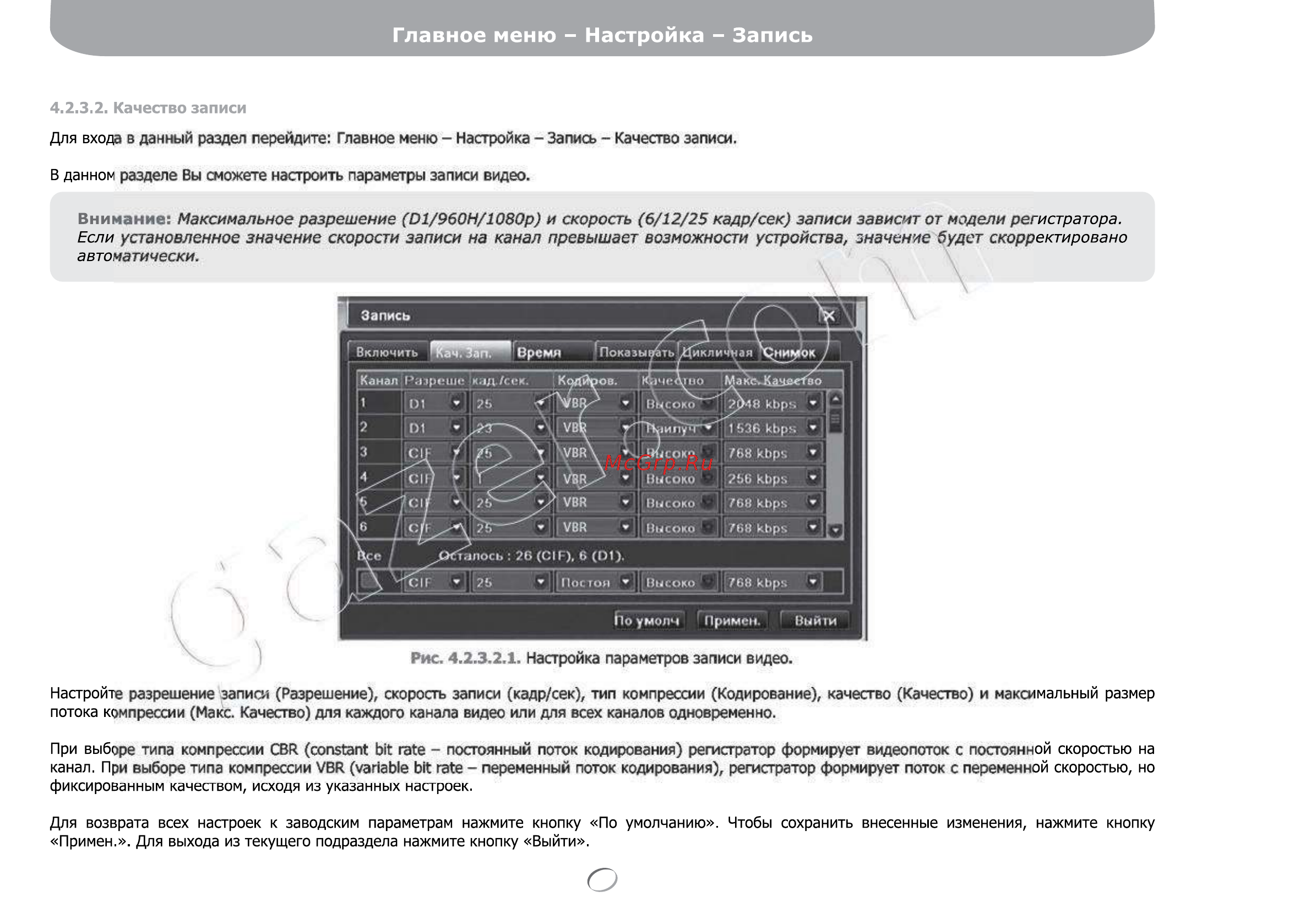
Task: Open the all-channels Постоя encoding dropdown
Action: click(596, 582)
